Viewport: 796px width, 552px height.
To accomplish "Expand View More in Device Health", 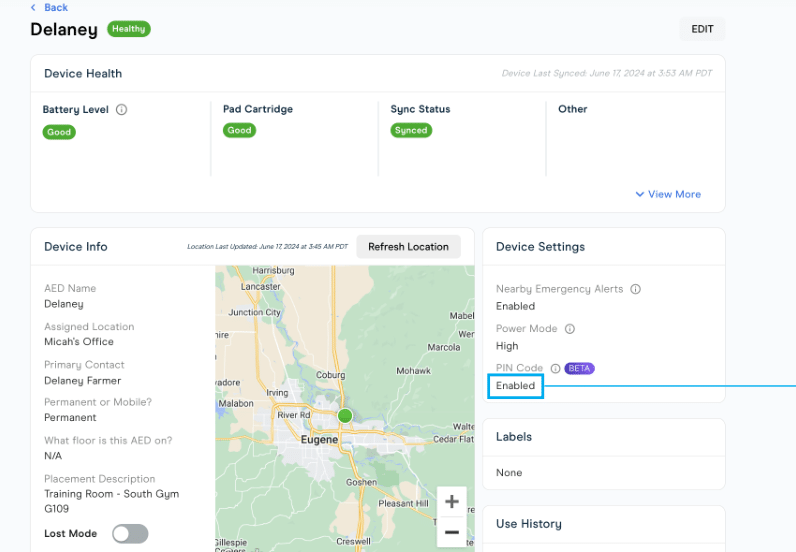I will coord(668,194).
